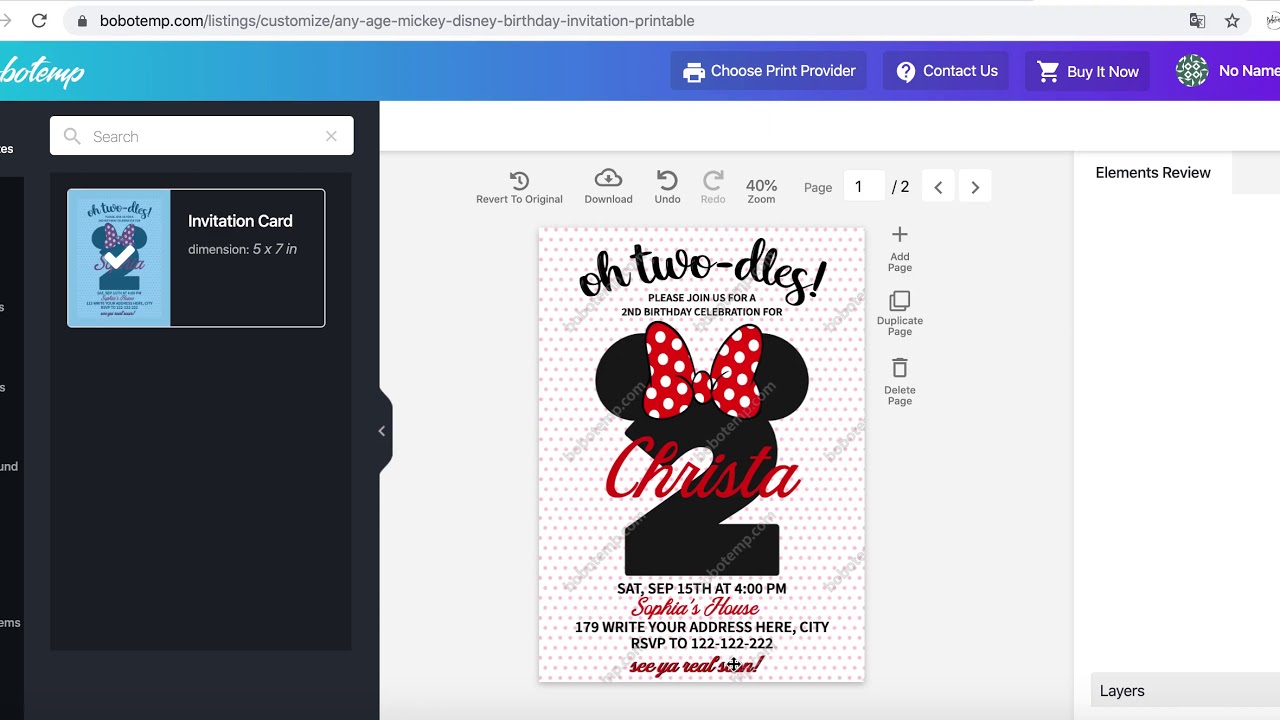Download the design

point(608,187)
